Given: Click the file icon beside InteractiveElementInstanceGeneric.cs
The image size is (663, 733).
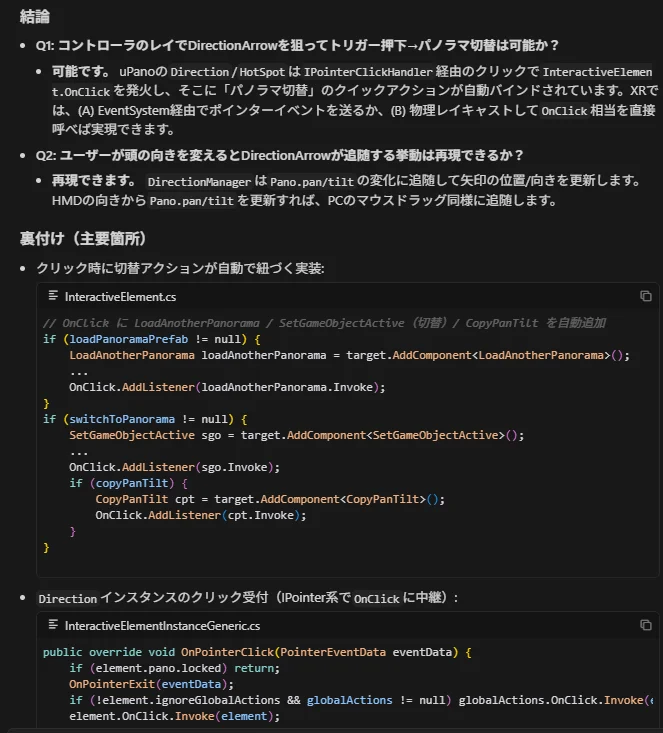Looking at the screenshot, I should tap(53, 625).
